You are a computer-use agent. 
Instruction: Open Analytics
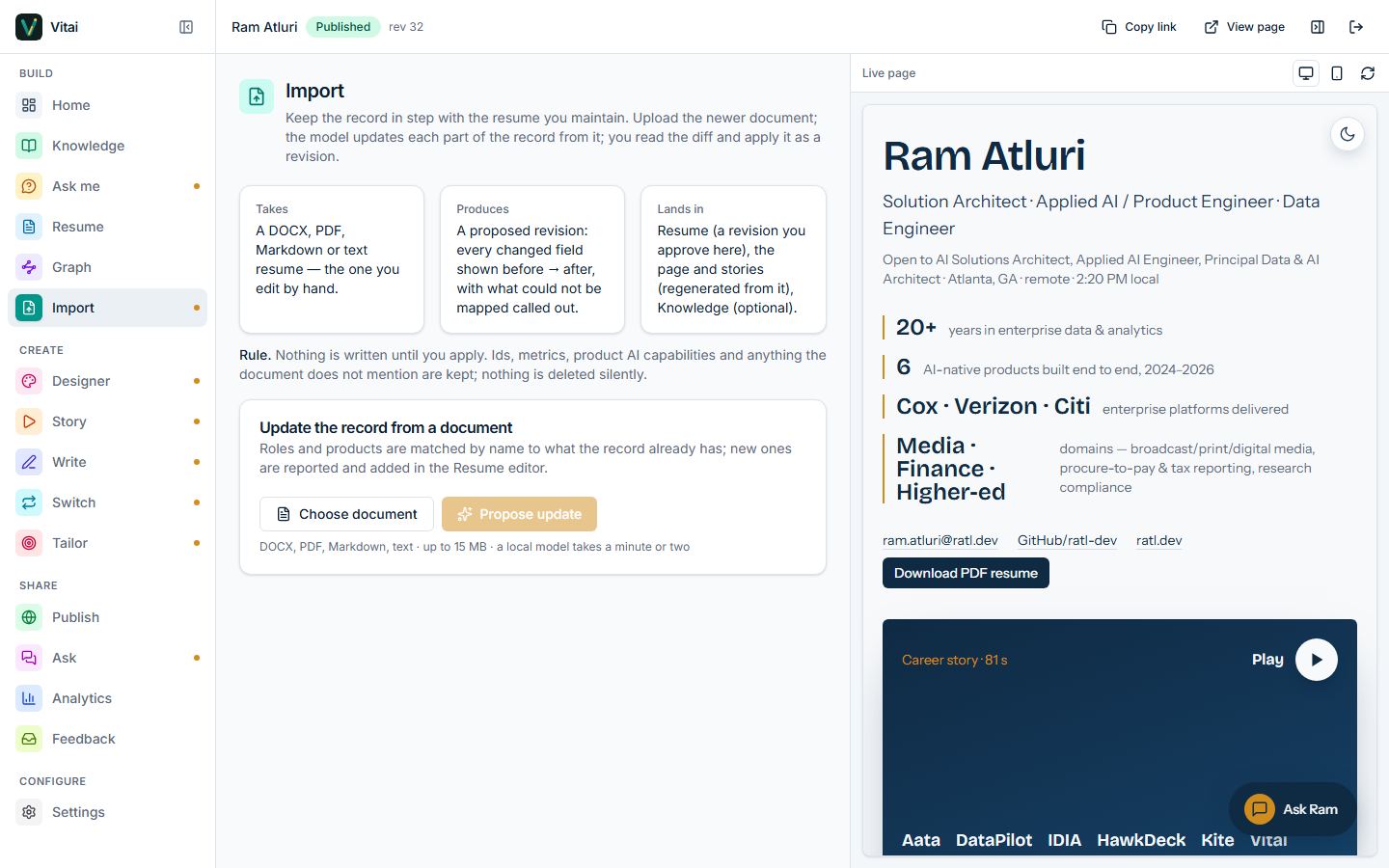click(x=107, y=698)
